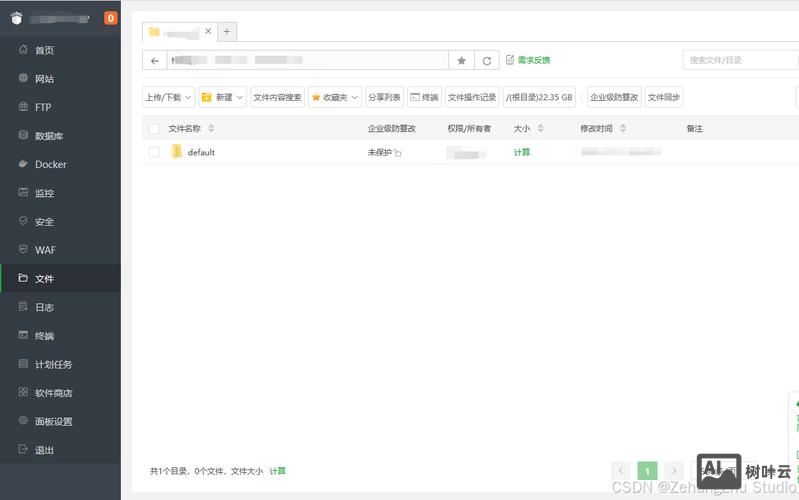This screenshot has height=500, width=799.
Task: Open 计划任务 scheduled tasks page
Action: point(54,364)
